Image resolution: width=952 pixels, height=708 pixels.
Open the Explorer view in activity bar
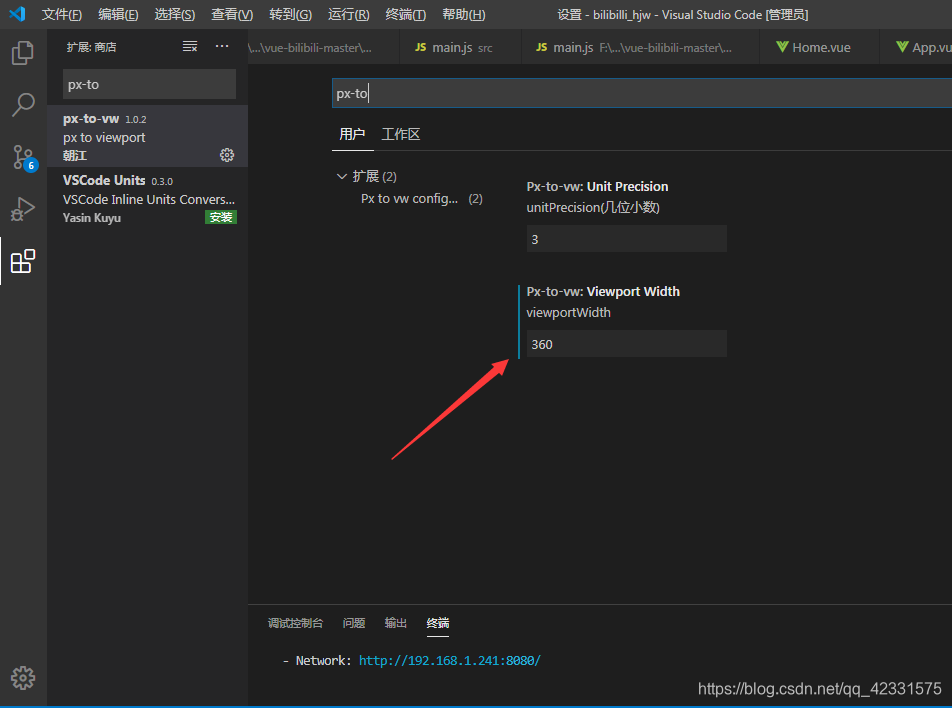tap(22, 53)
